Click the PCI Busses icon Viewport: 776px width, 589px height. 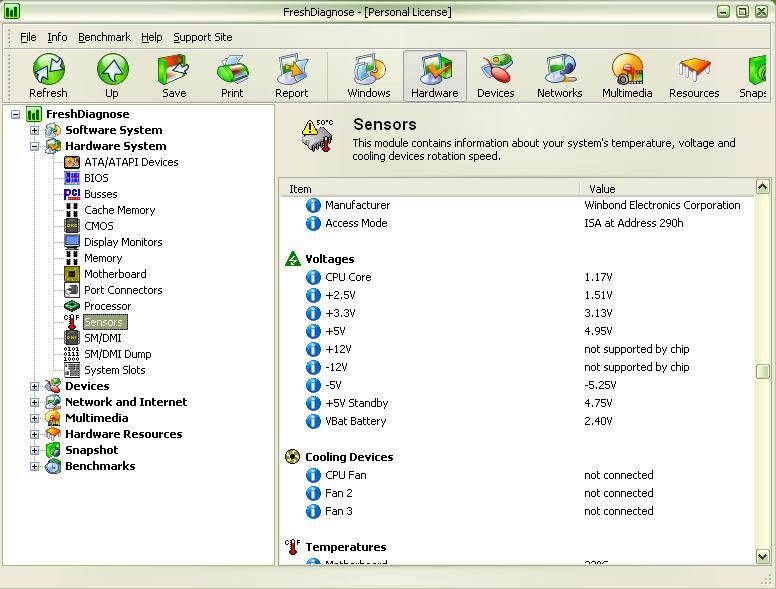pyautogui.click(x=72, y=194)
